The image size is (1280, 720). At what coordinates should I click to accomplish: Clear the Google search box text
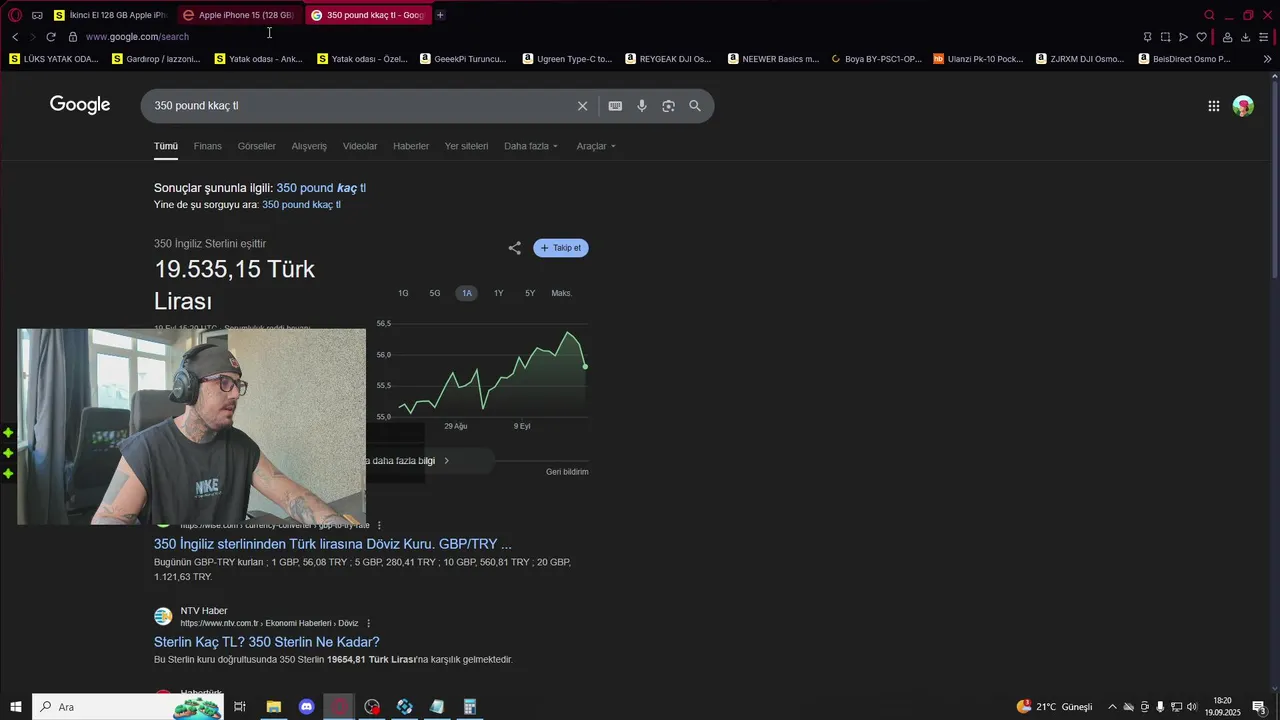click(x=582, y=106)
